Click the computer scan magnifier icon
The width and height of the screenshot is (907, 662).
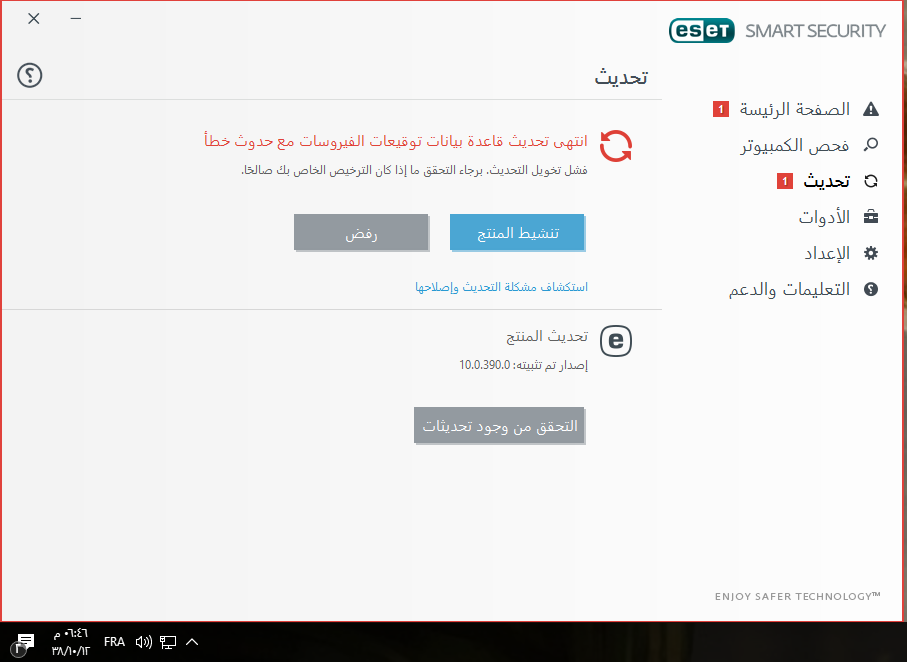point(871,144)
